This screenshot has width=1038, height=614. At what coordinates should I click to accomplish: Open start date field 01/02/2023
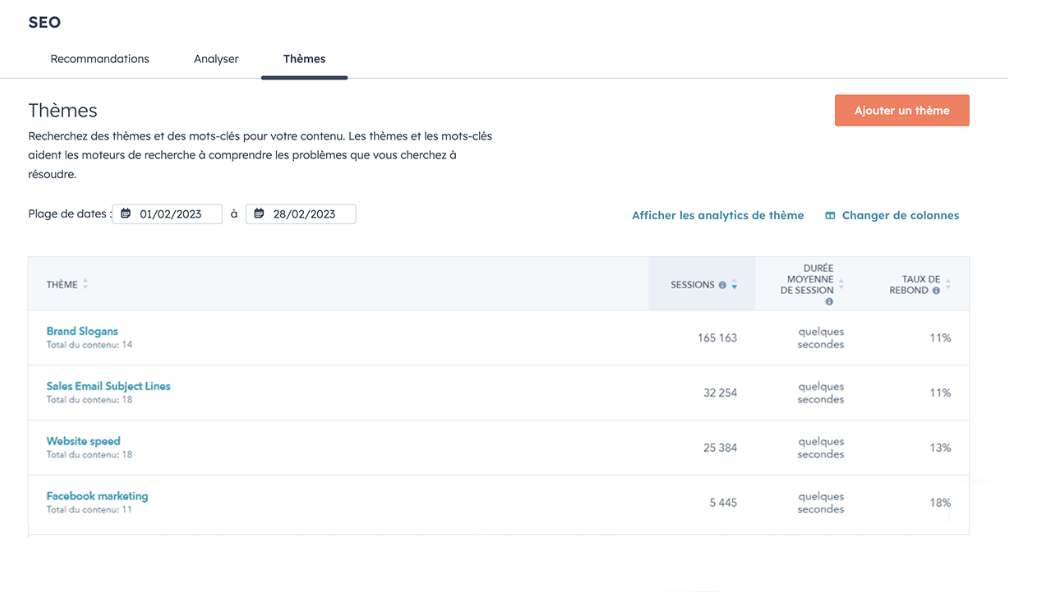pos(167,214)
